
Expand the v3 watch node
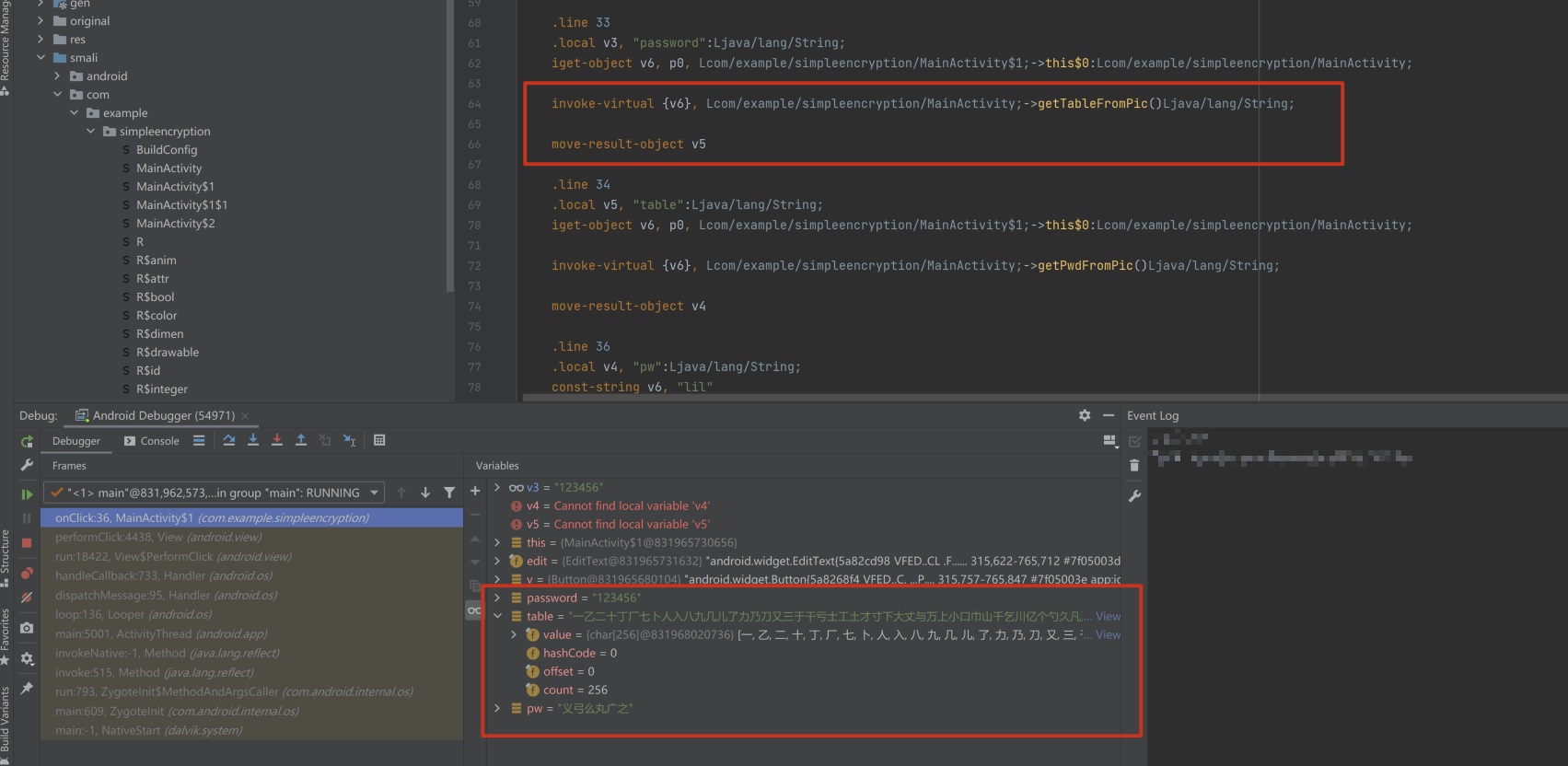click(497, 487)
